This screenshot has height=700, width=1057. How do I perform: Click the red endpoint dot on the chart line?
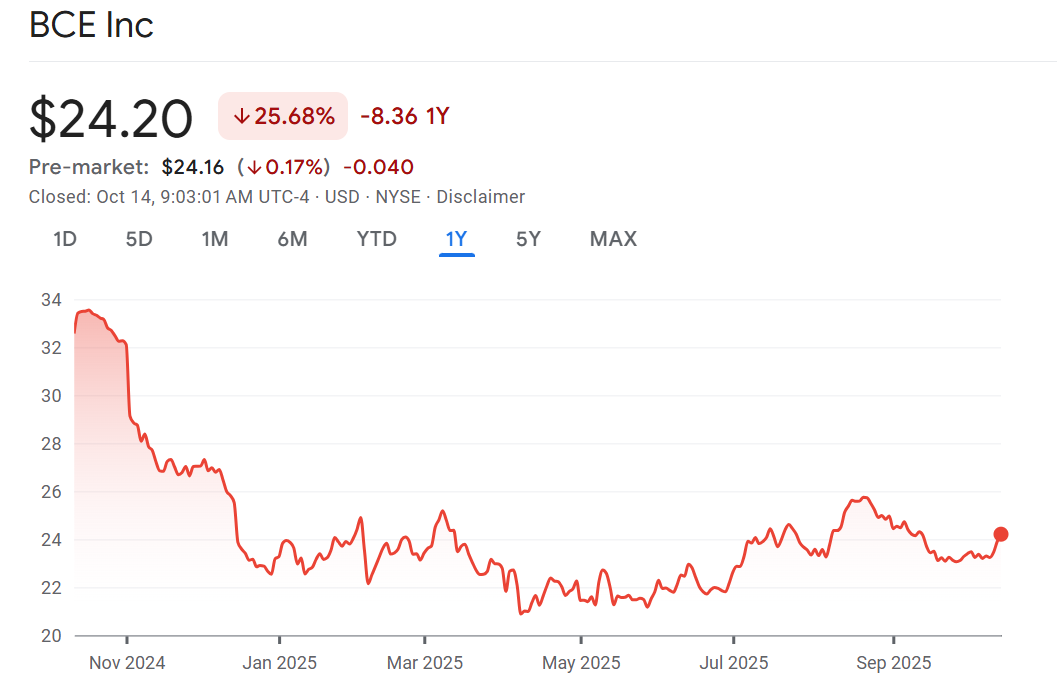coord(1001,534)
